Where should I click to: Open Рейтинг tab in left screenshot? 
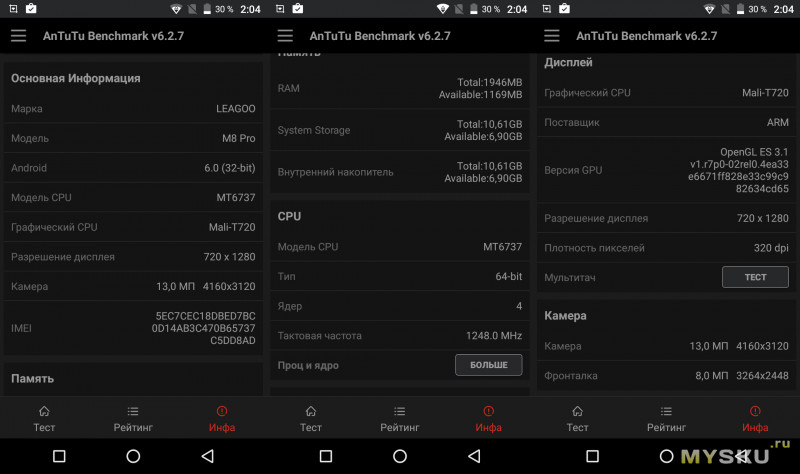(x=133, y=419)
